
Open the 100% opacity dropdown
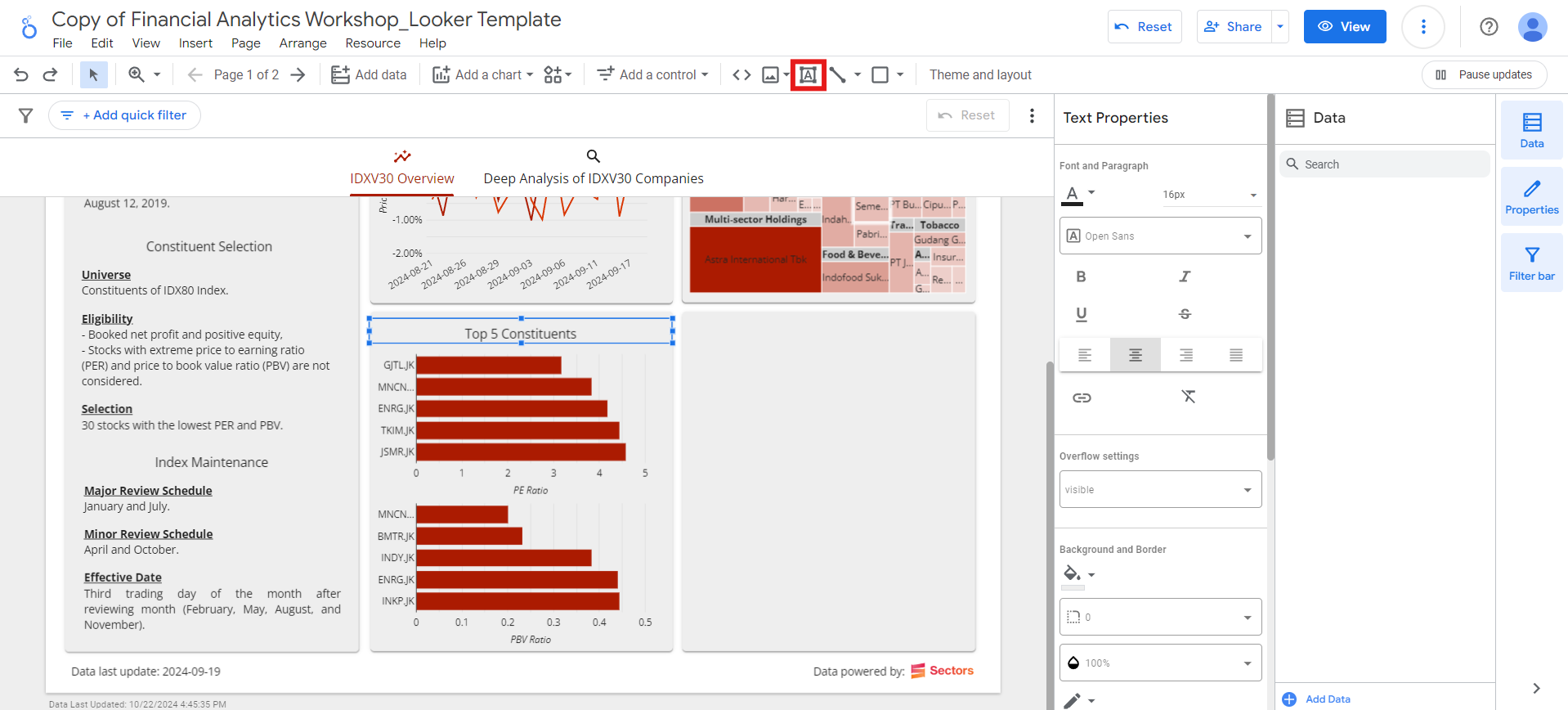[x=1160, y=663]
